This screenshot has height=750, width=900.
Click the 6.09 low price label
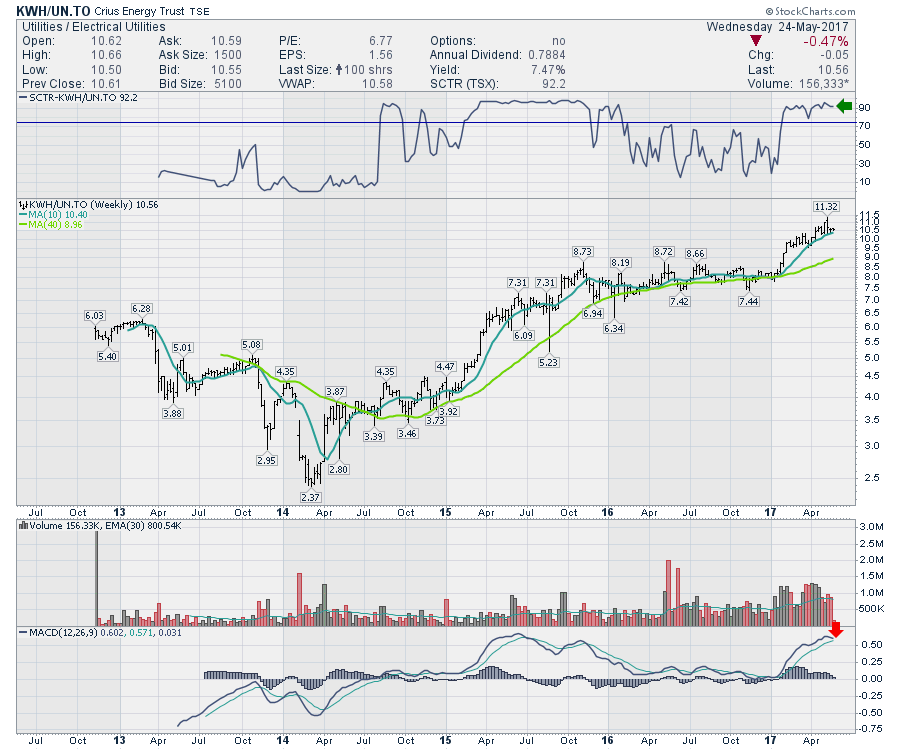pos(523,335)
